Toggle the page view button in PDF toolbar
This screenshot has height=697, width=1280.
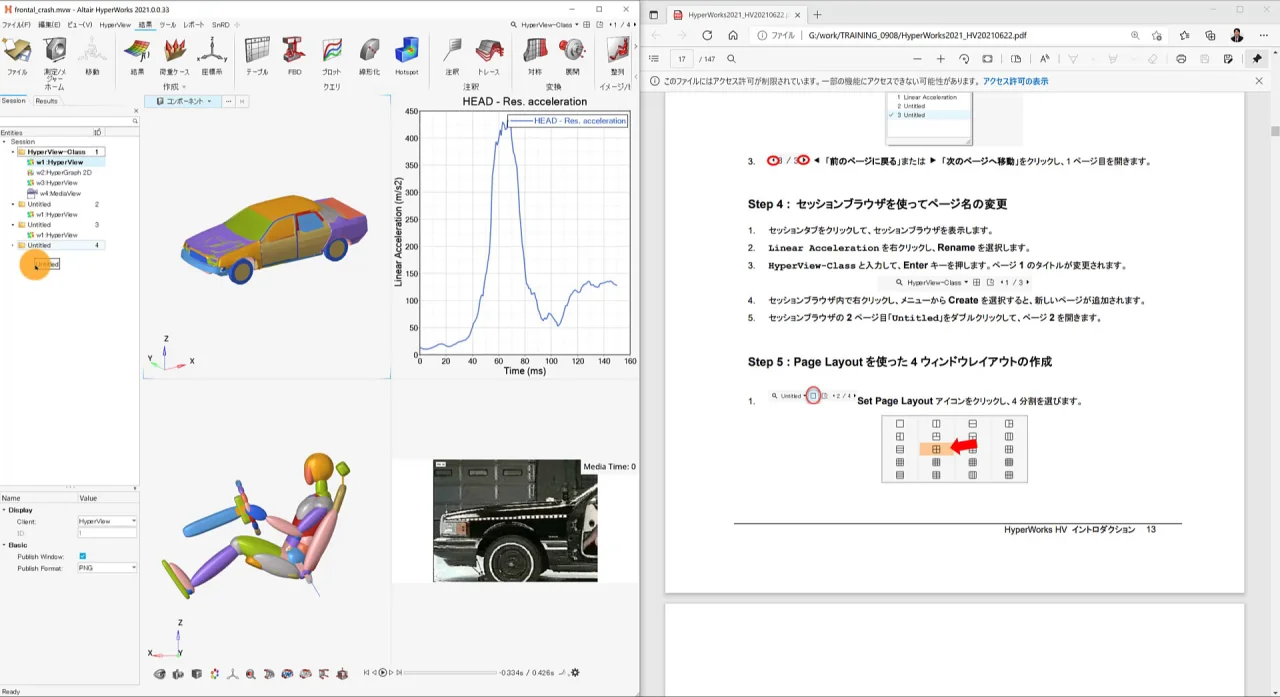pos(1016,59)
